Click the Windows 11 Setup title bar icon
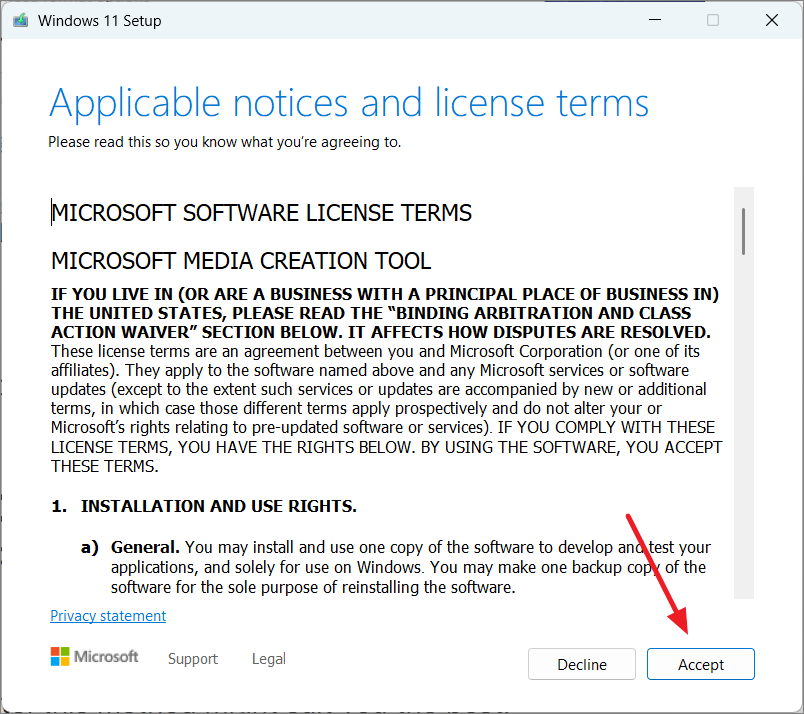Screen dimensions: 804x714 21,21
